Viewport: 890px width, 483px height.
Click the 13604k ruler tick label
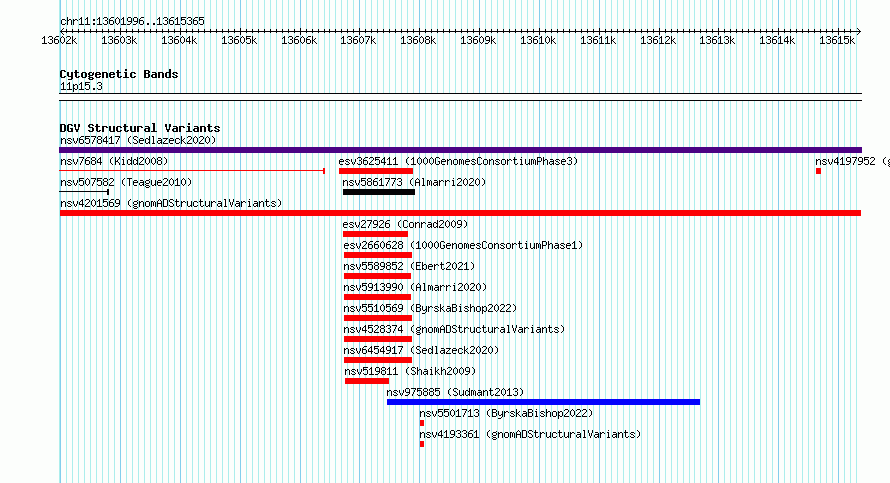coord(179,41)
